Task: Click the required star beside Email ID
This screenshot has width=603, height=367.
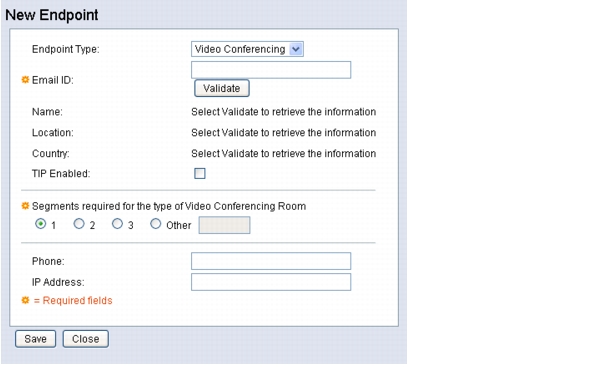Action: tap(25, 80)
